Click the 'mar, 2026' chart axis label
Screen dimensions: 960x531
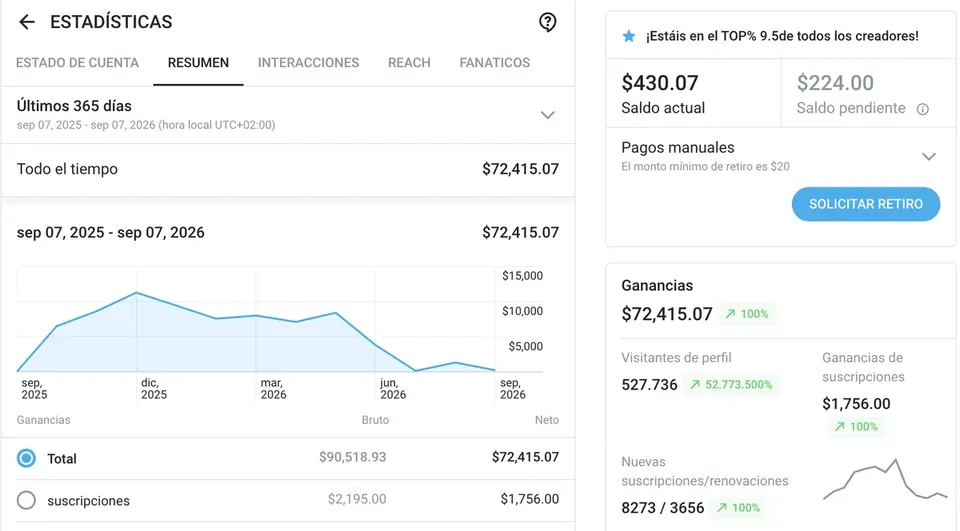(273, 389)
